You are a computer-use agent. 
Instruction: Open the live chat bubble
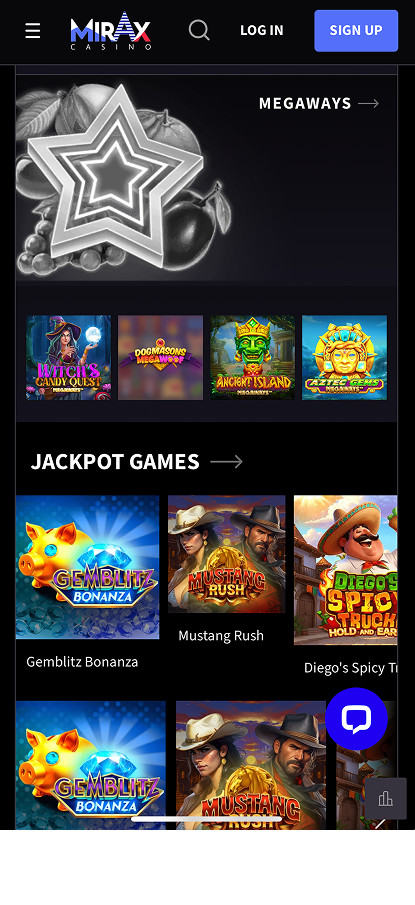356,719
